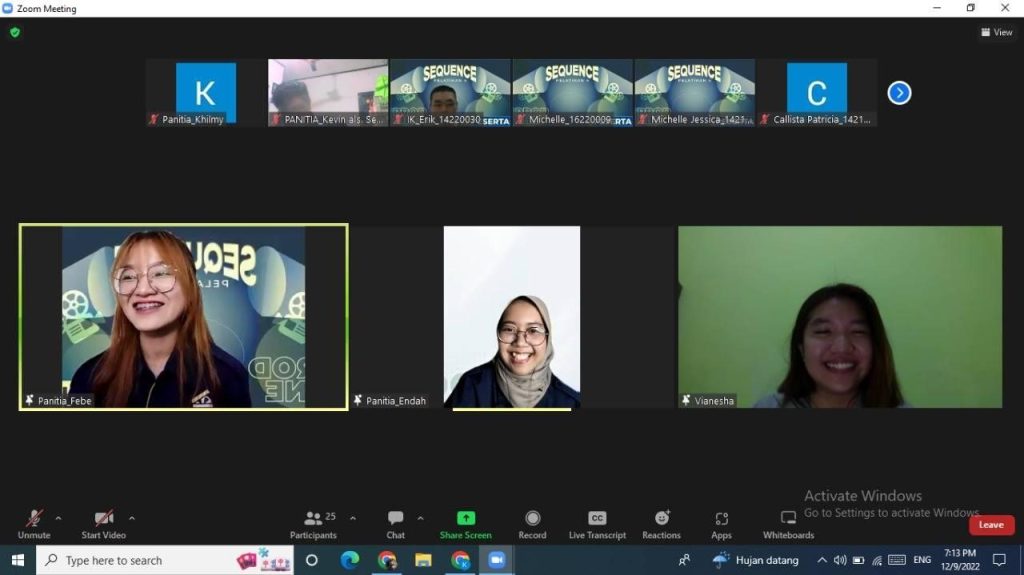Open the Participants panel

click(x=313, y=525)
